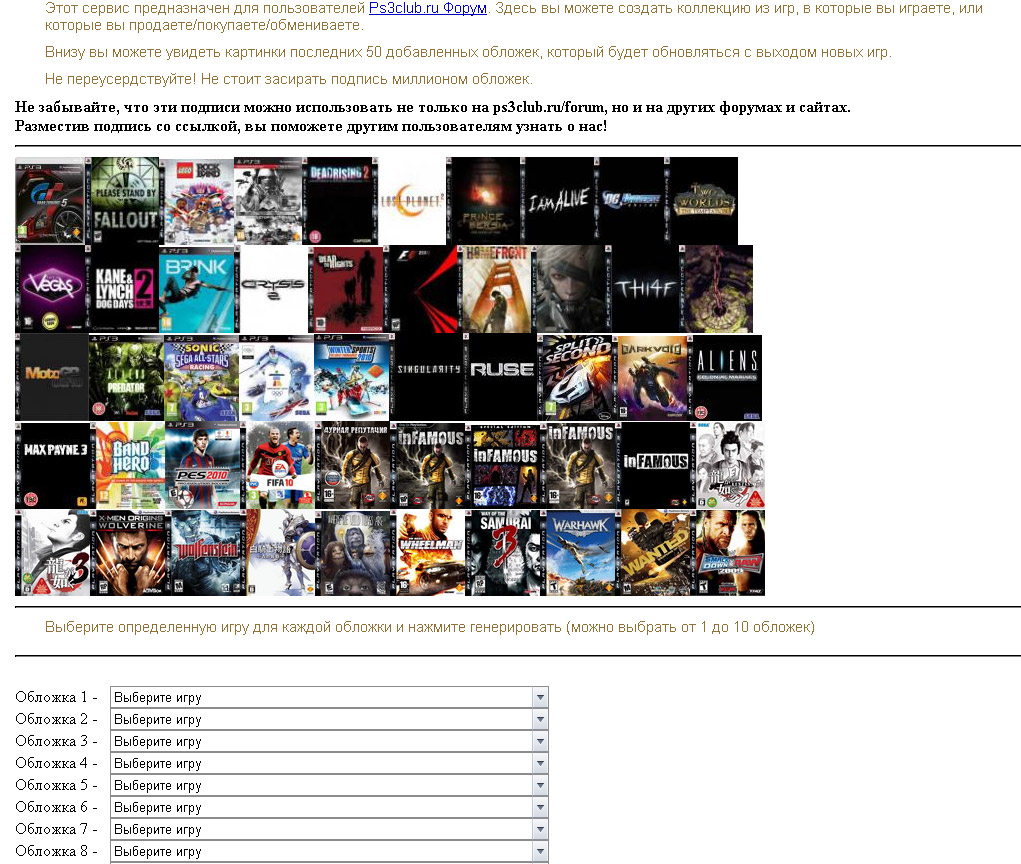Select the Fallout Please Stand By cover
This screenshot has width=1021, height=864.
coord(124,201)
